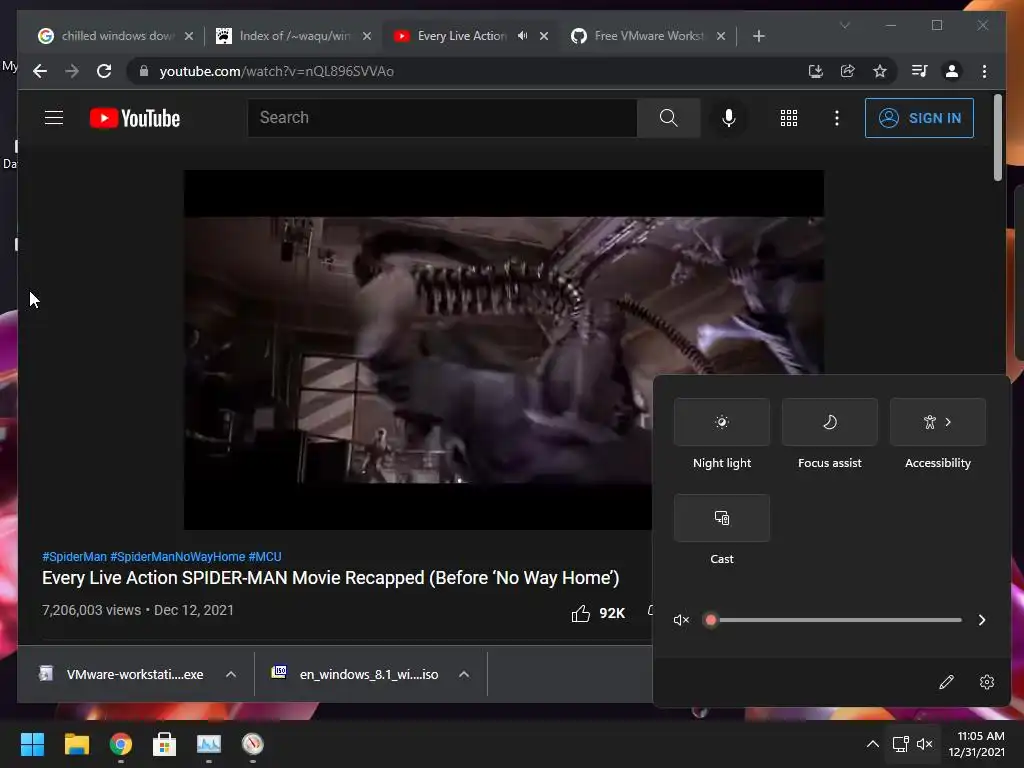
Task: Open the YouTube hamburger guide menu
Action: pos(54,118)
